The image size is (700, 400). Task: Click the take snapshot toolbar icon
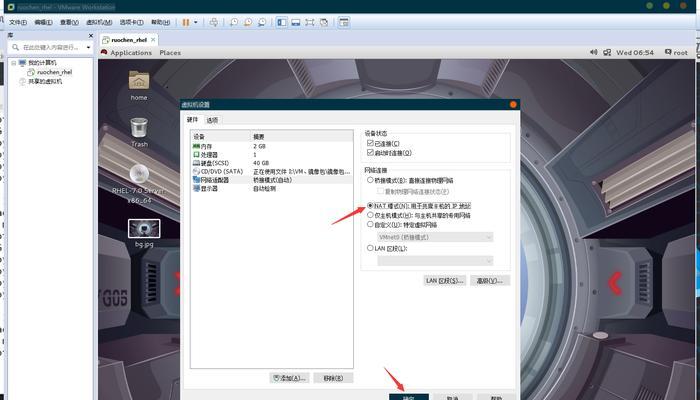click(x=233, y=22)
